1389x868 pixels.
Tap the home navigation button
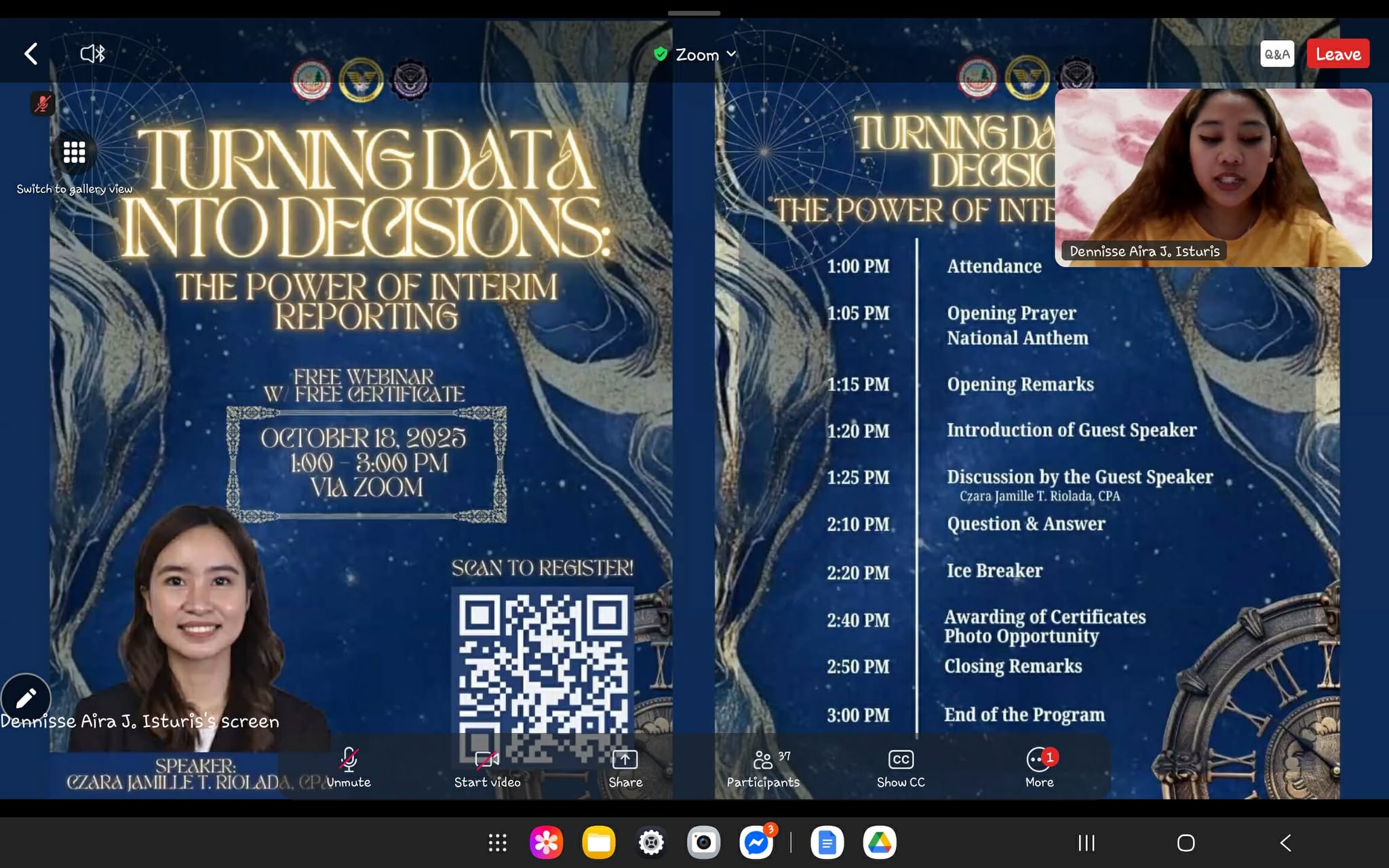1186,843
